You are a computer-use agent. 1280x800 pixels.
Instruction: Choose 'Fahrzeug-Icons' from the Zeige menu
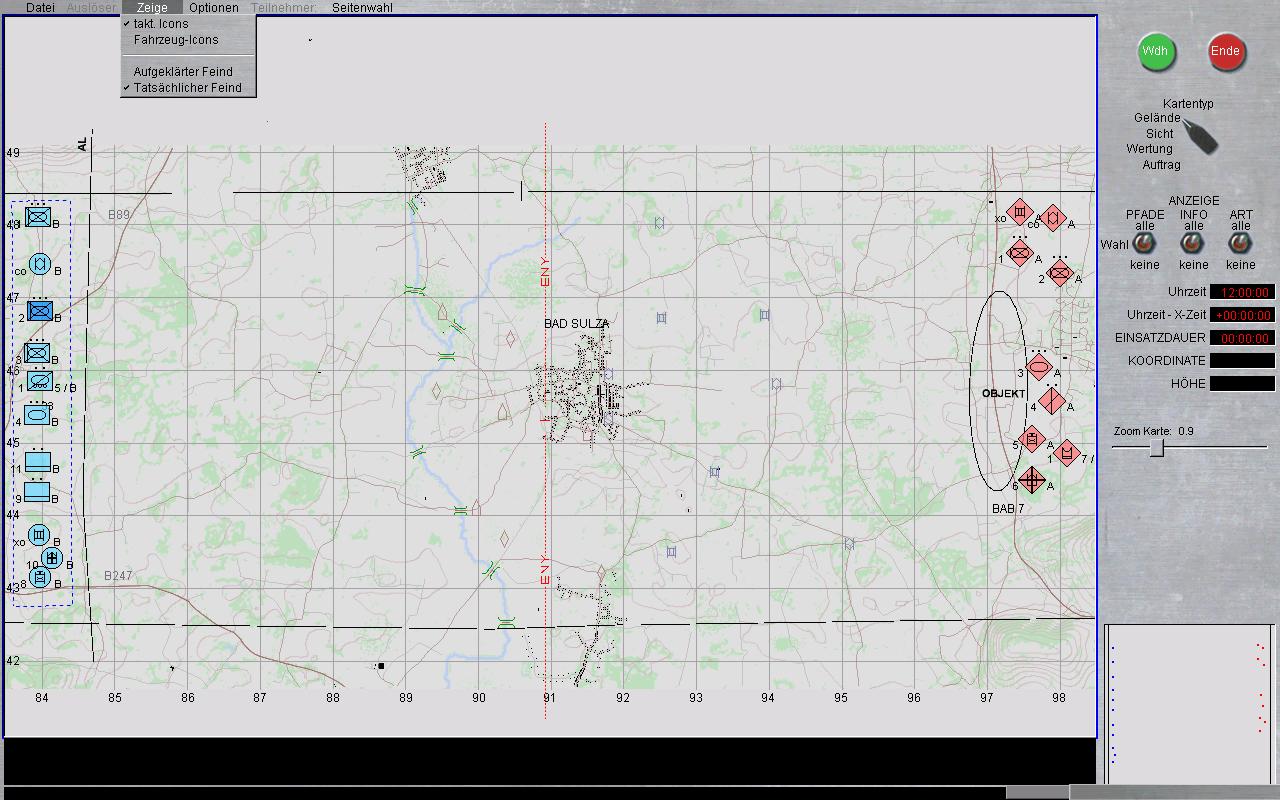(x=176, y=40)
